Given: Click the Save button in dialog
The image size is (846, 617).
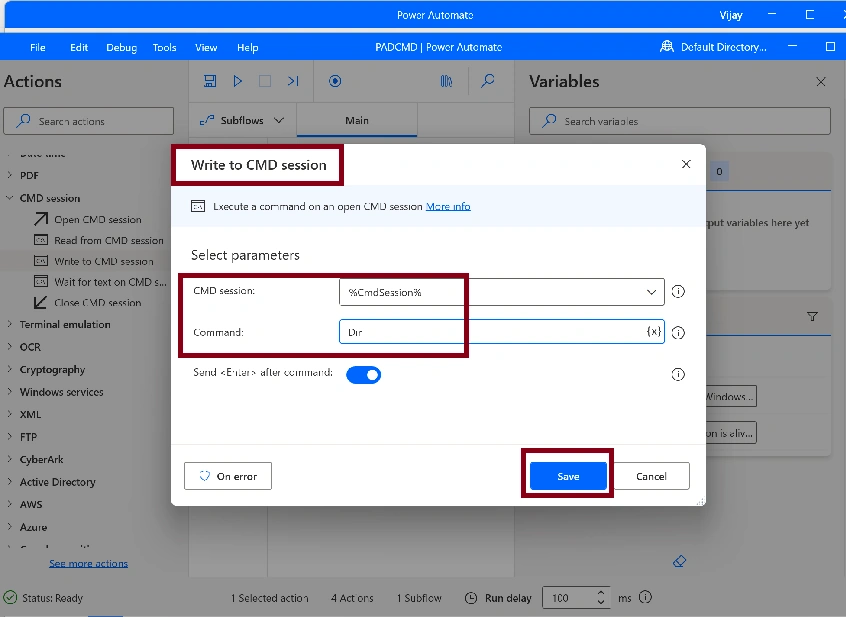Looking at the screenshot, I should coord(568,476).
